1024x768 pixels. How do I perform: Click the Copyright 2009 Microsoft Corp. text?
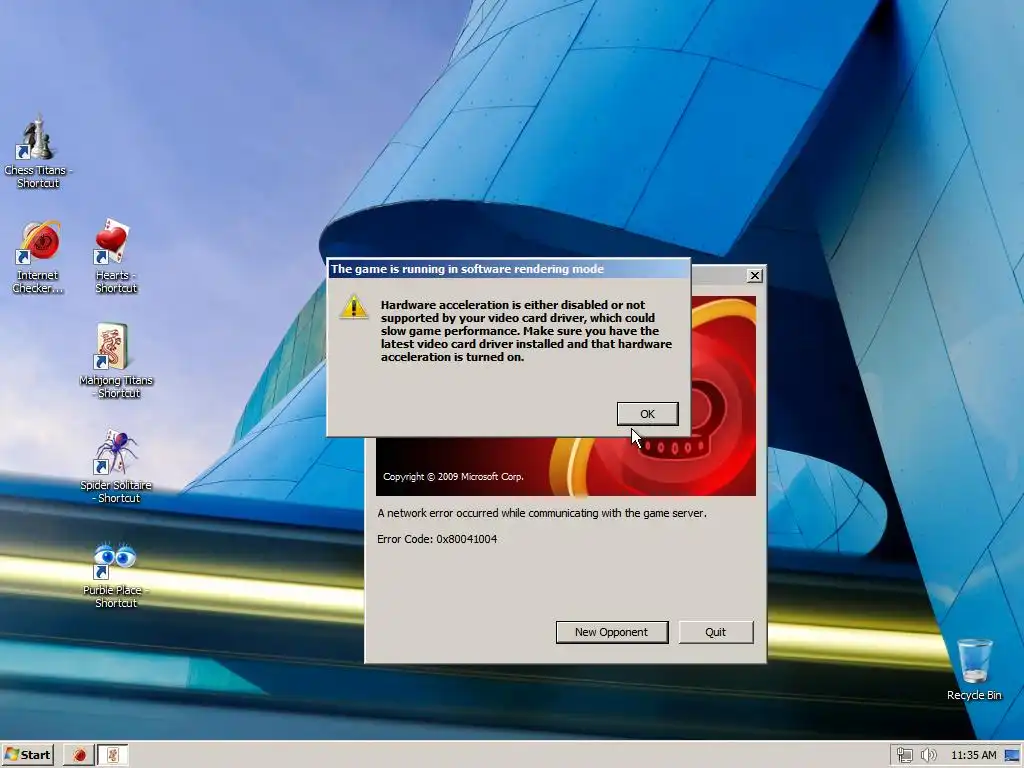click(x=453, y=477)
